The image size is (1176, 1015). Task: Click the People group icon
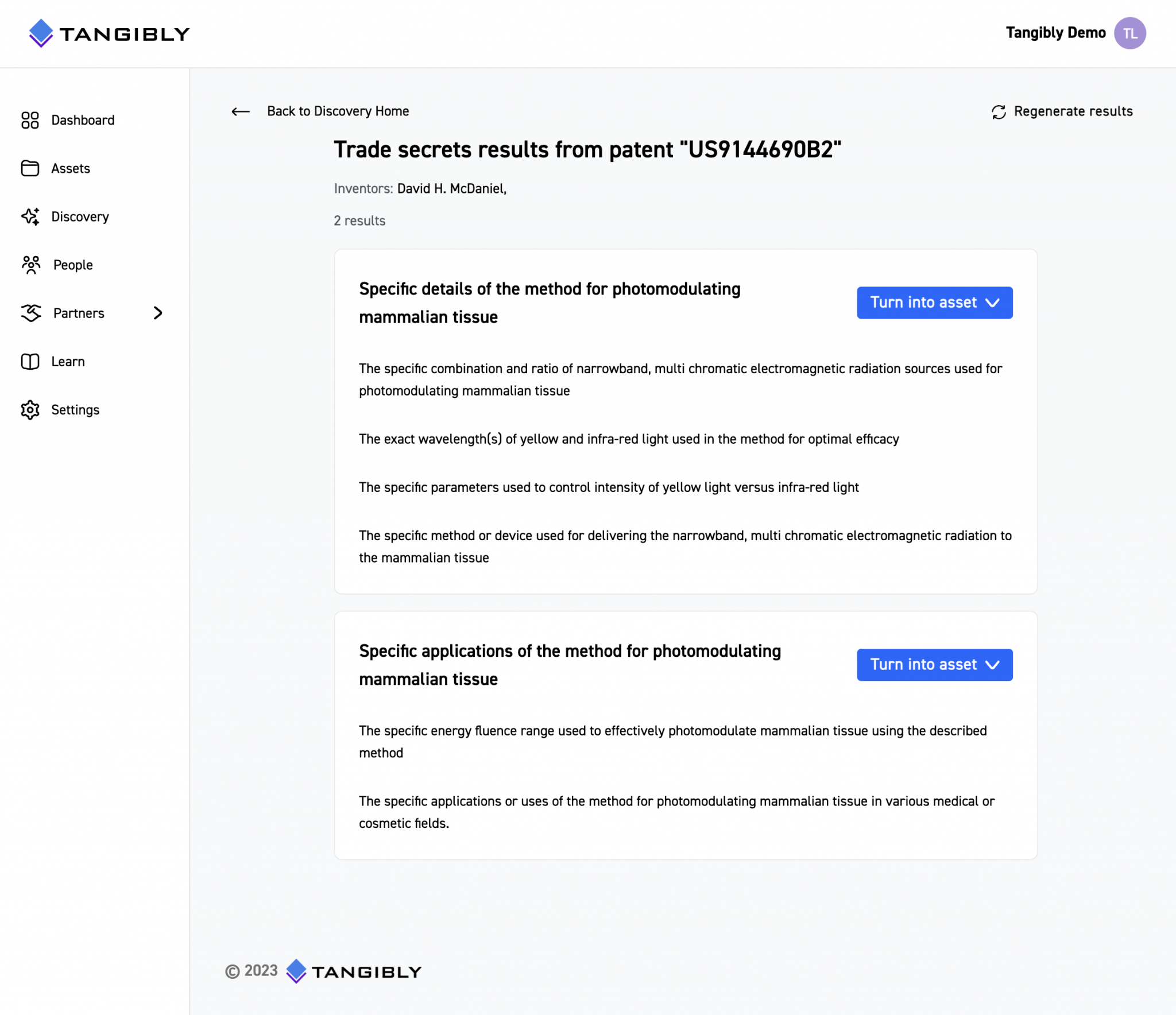click(31, 265)
